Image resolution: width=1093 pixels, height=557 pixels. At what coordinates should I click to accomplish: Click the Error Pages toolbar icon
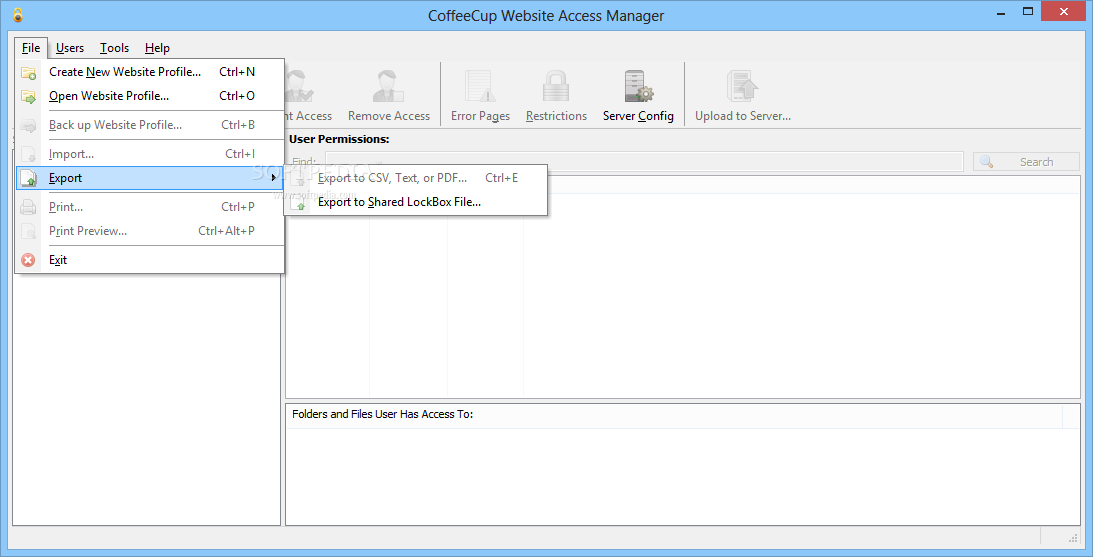480,86
